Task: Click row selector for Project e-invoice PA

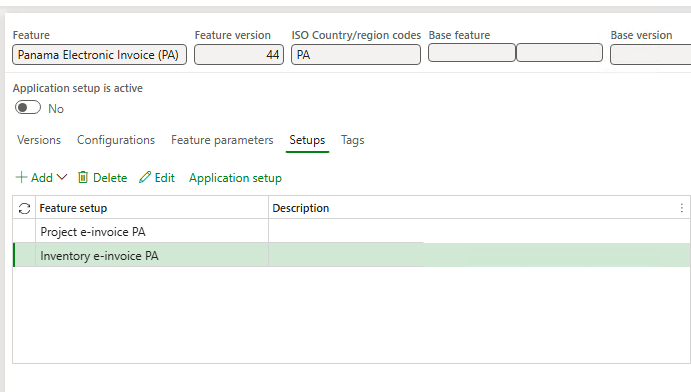Action: [24, 232]
